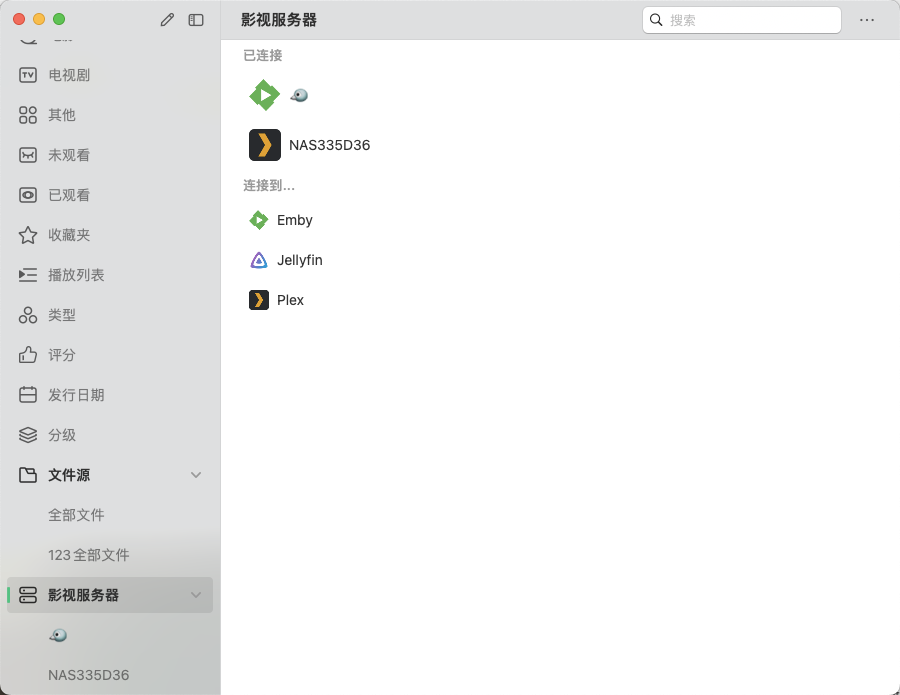The height and width of the screenshot is (695, 900).
Task: Open the bird emoji server in sidebar
Action: click(x=58, y=635)
